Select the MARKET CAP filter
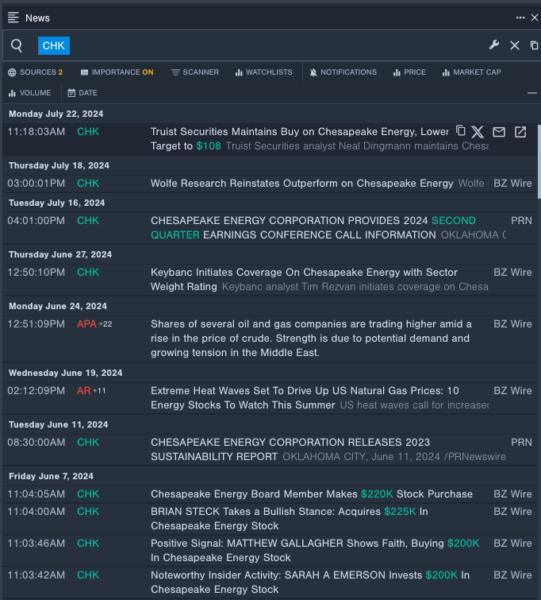Screen dimensions: 541x600 click(471, 72)
